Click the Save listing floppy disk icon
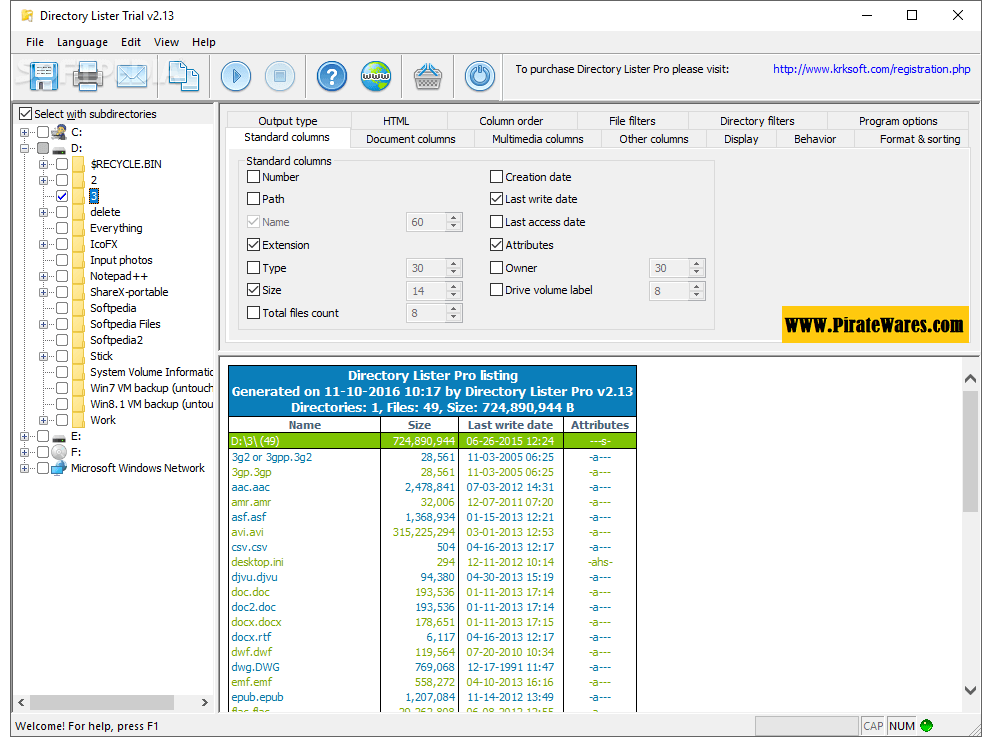This screenshot has height=737, width=982. (x=44, y=75)
